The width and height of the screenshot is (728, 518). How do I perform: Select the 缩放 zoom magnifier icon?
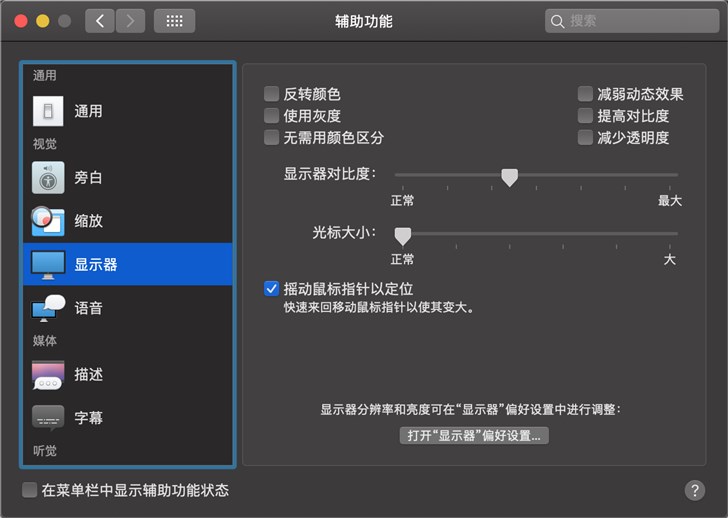point(48,221)
